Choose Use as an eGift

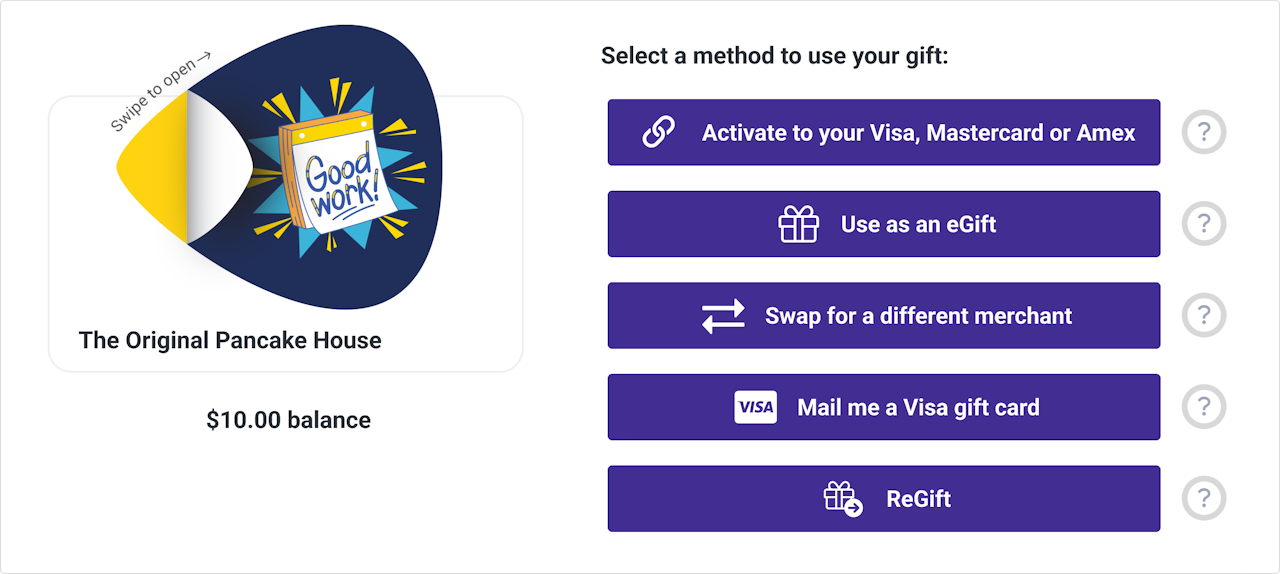918,224
